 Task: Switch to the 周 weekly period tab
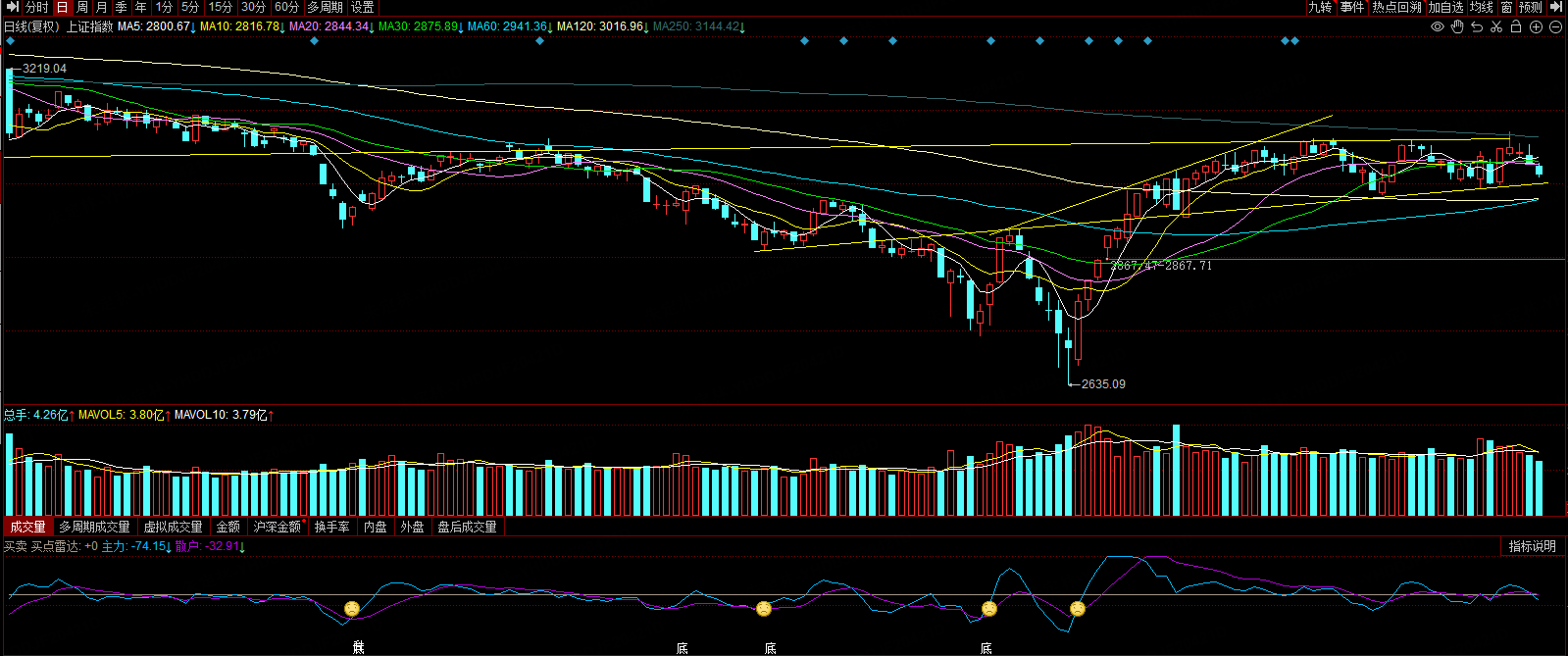pyautogui.click(x=81, y=7)
